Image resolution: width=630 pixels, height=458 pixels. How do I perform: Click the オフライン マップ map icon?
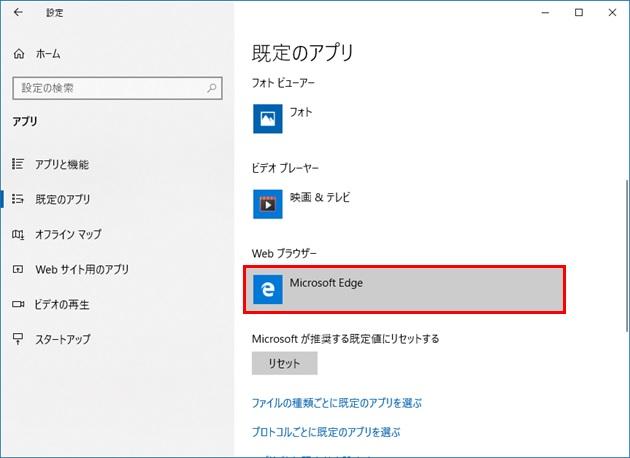pos(18,234)
